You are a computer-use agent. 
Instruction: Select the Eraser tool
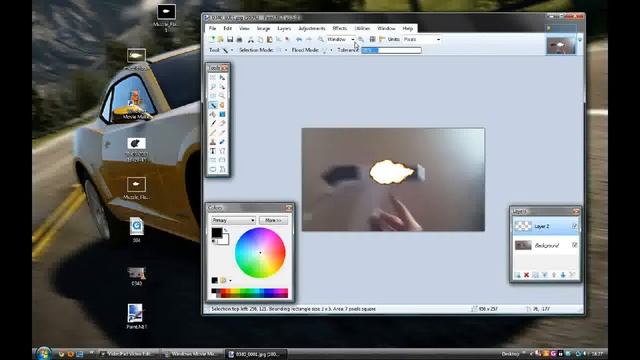tap(222, 123)
